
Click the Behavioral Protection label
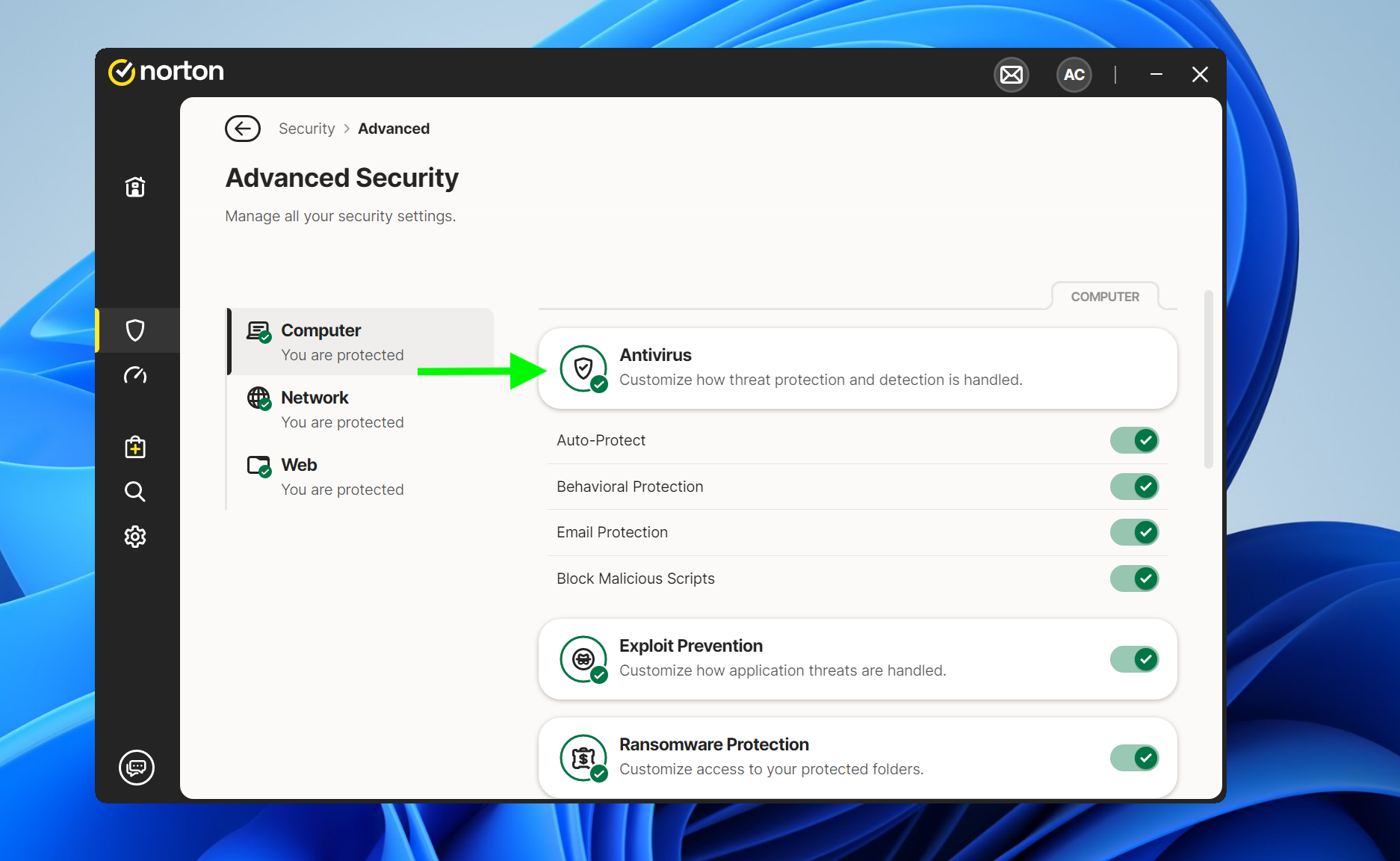pyautogui.click(x=630, y=487)
